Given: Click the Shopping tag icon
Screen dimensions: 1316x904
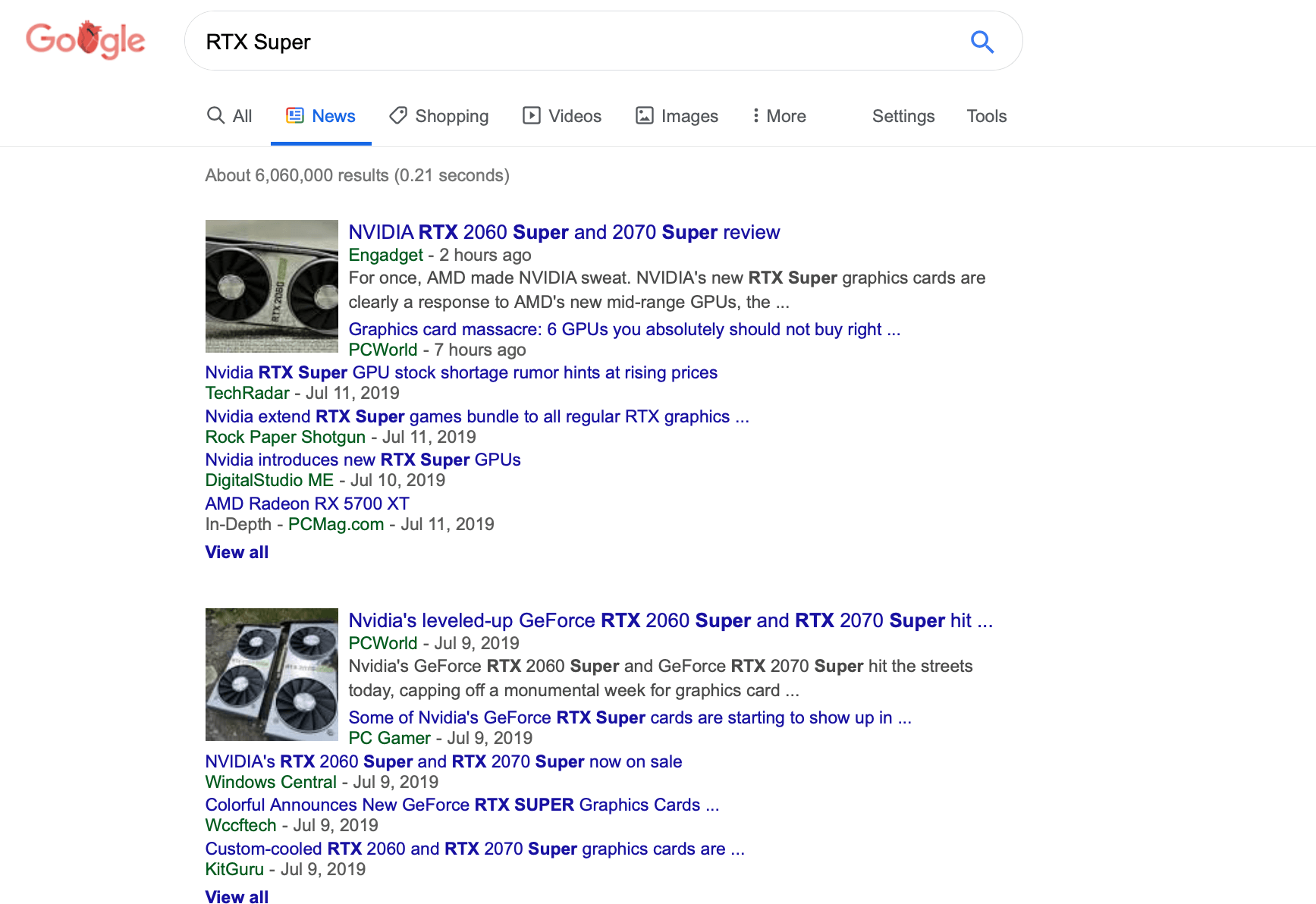Looking at the screenshot, I should click(x=398, y=115).
